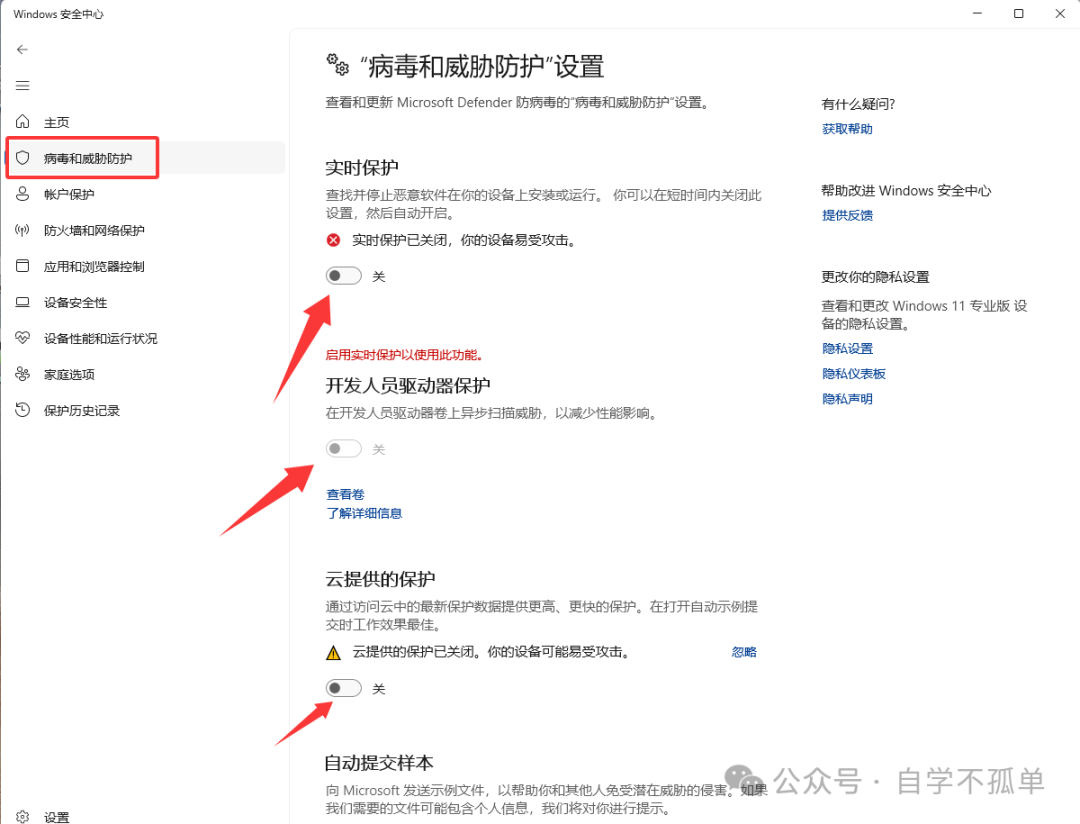Click the antenna icon for 防火墙和网络保护

tap(23, 230)
